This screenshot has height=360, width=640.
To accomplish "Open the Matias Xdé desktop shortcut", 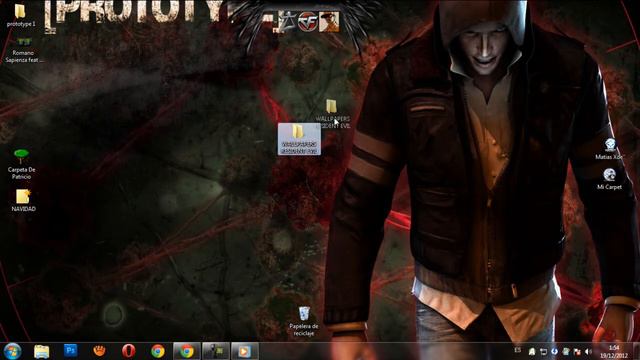I will 610,149.
